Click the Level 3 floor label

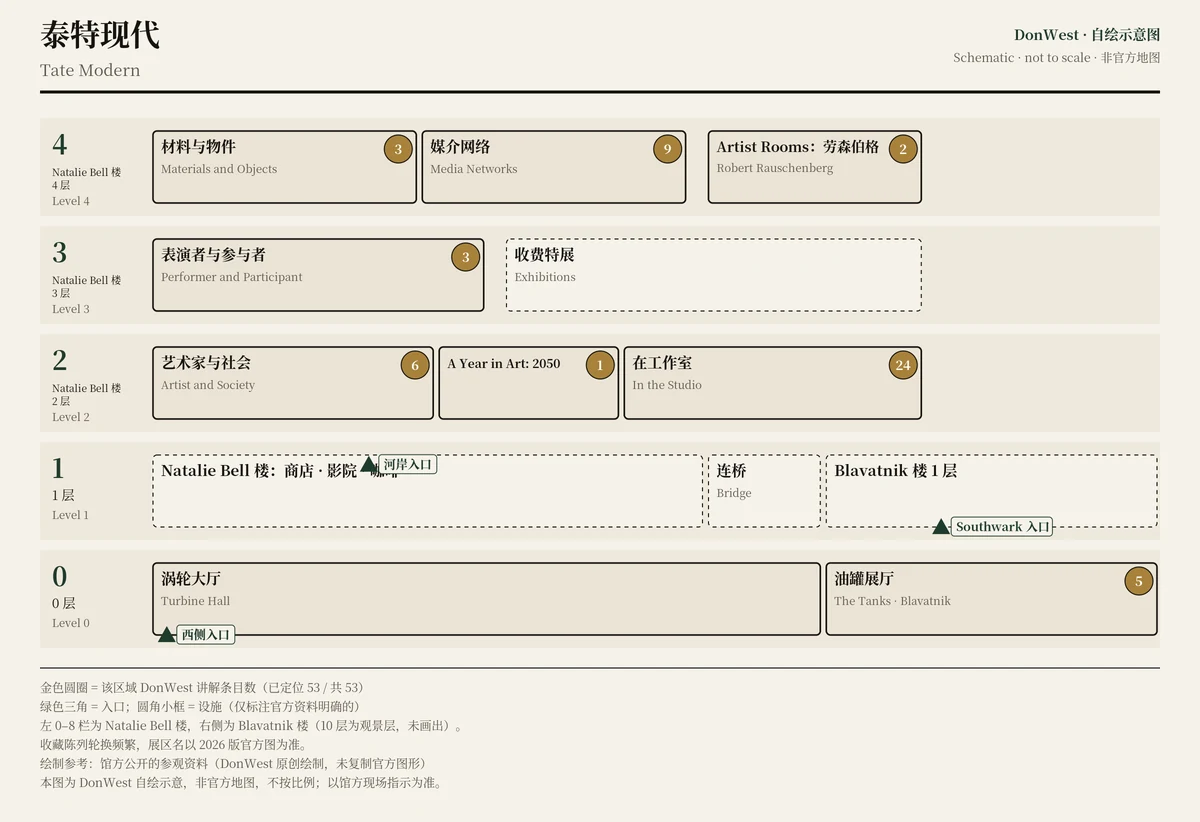(71, 309)
